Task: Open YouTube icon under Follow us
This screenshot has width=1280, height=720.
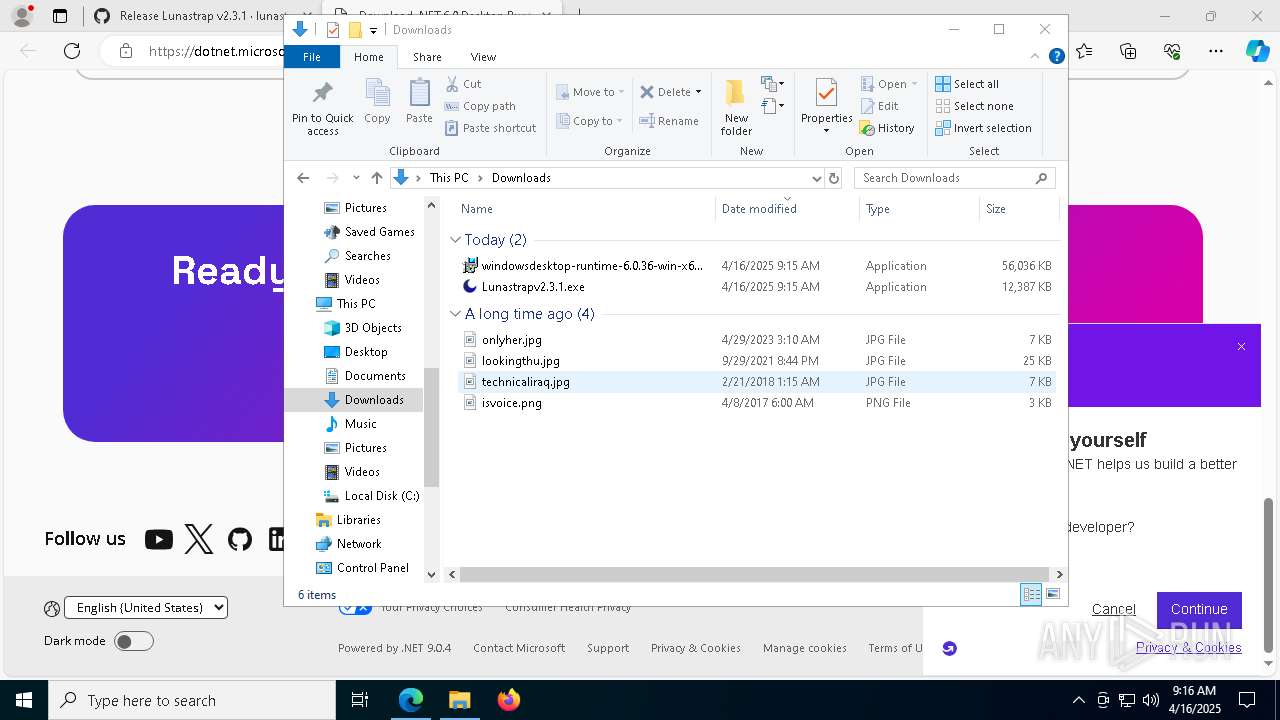Action: pos(158,540)
